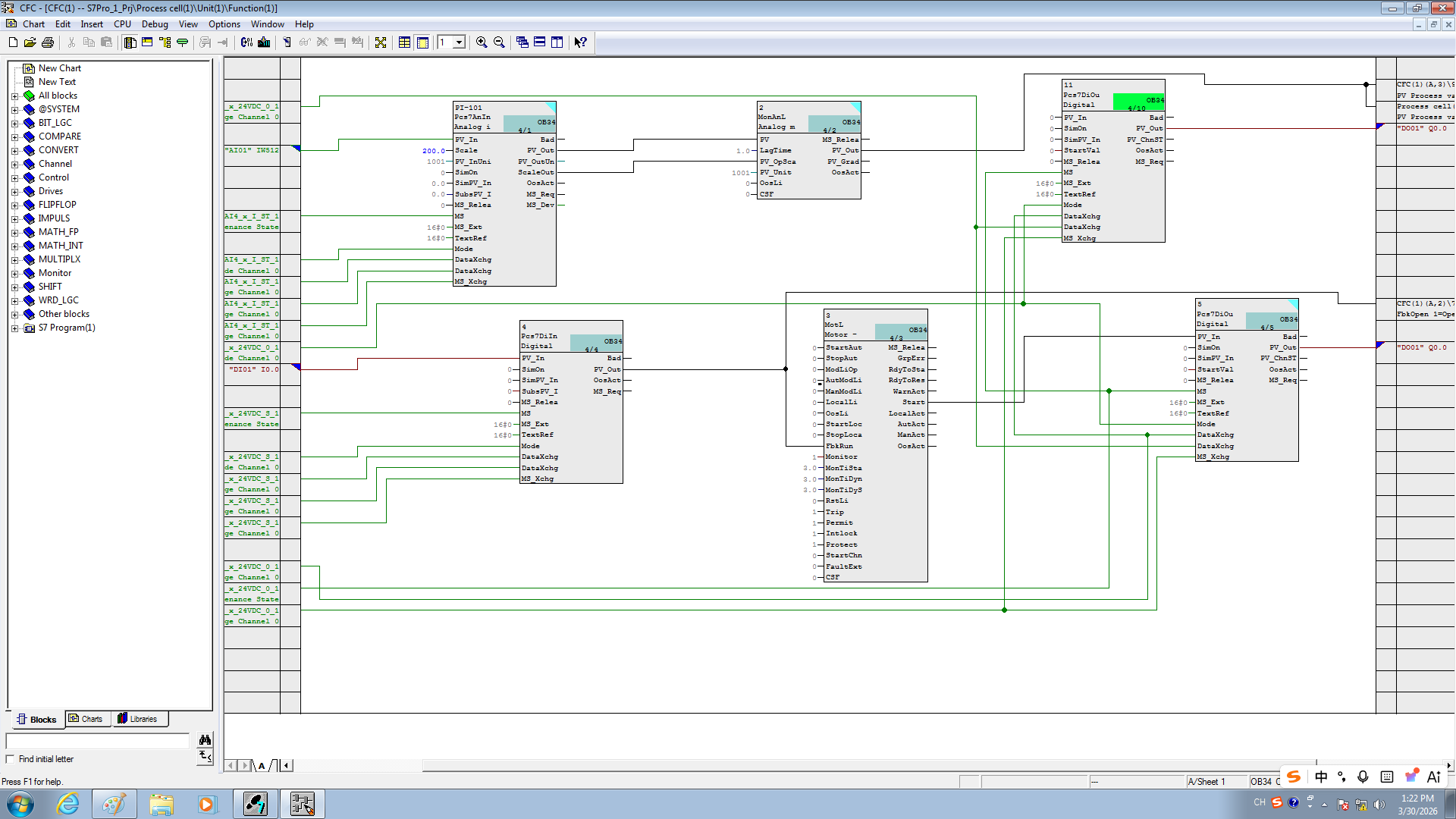Click the Fit to window icon

(381, 42)
